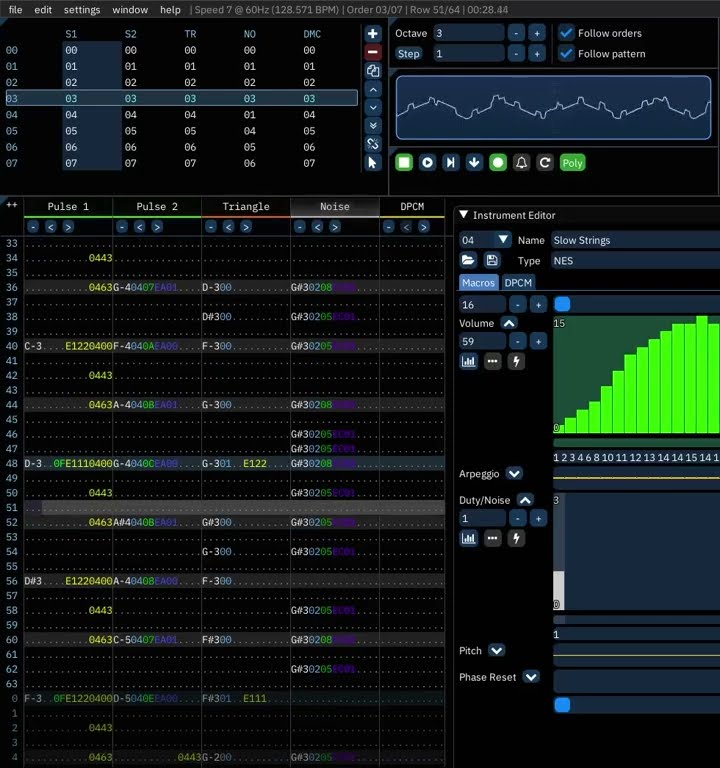Toggle repeat pattern
The image size is (720, 768).
pos(545,163)
